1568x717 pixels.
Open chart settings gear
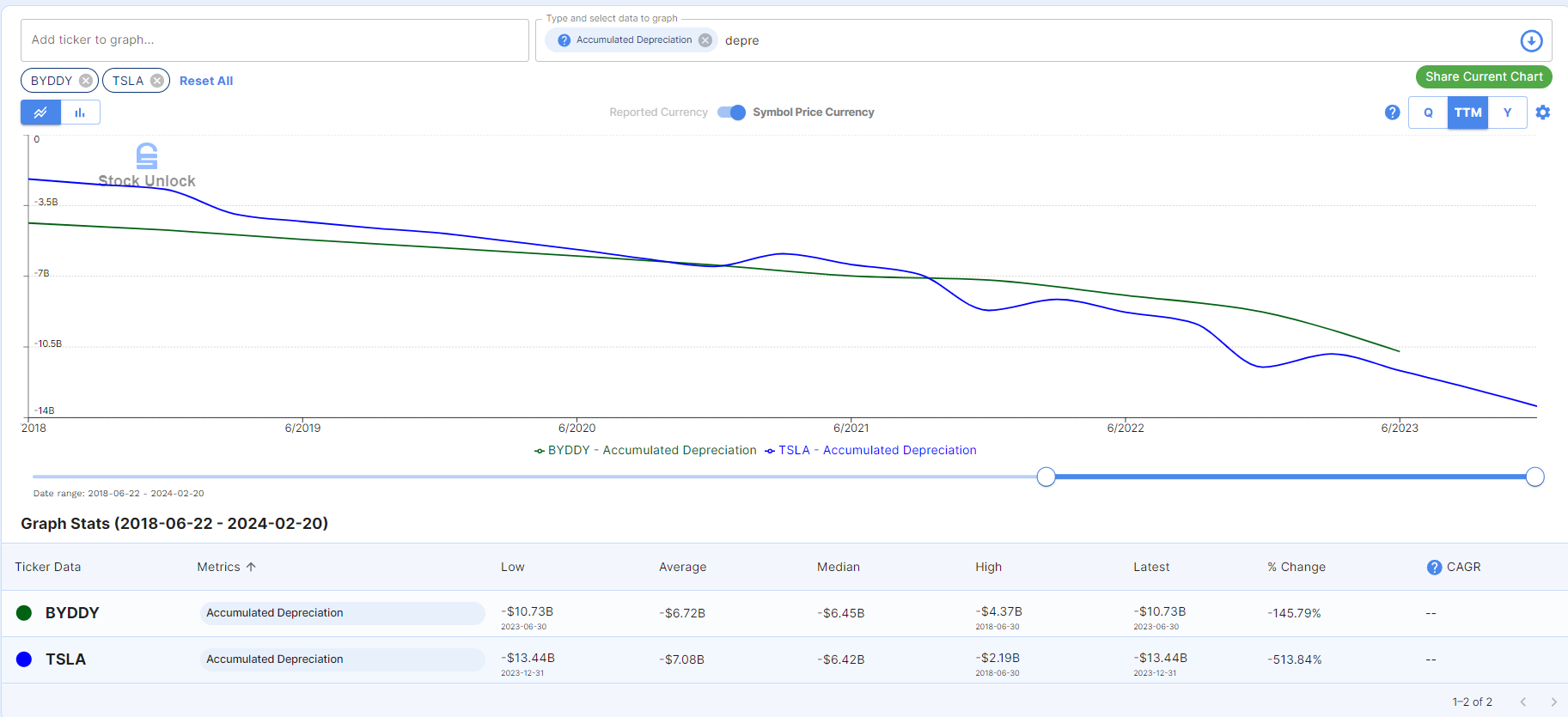1543,112
